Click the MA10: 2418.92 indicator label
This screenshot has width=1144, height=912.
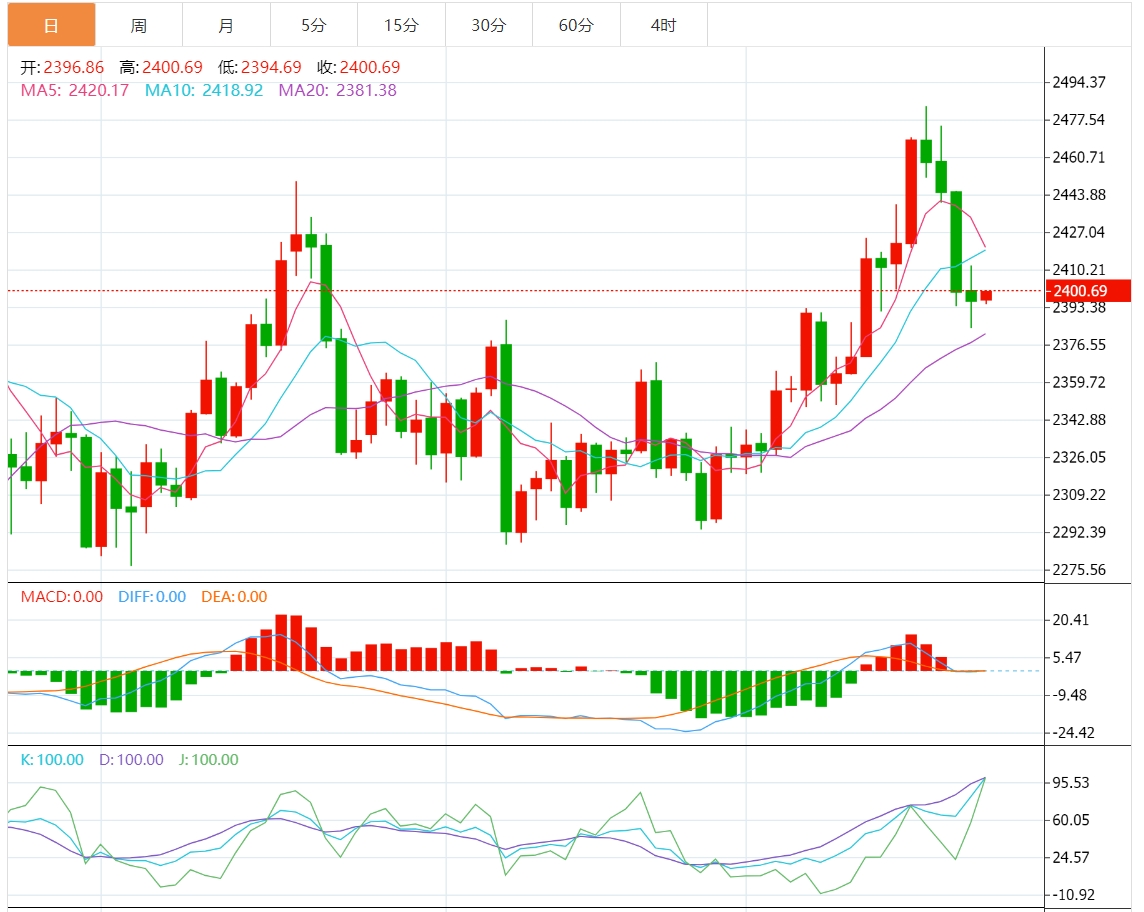(x=204, y=90)
